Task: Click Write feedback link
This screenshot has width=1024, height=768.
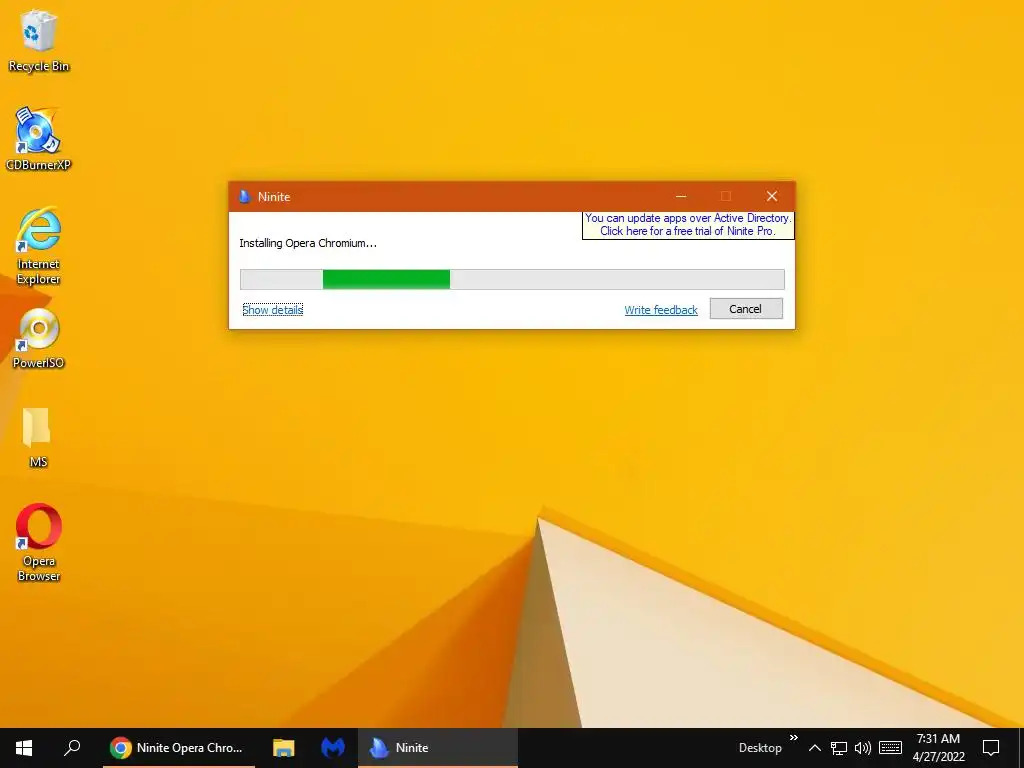Action: point(661,310)
